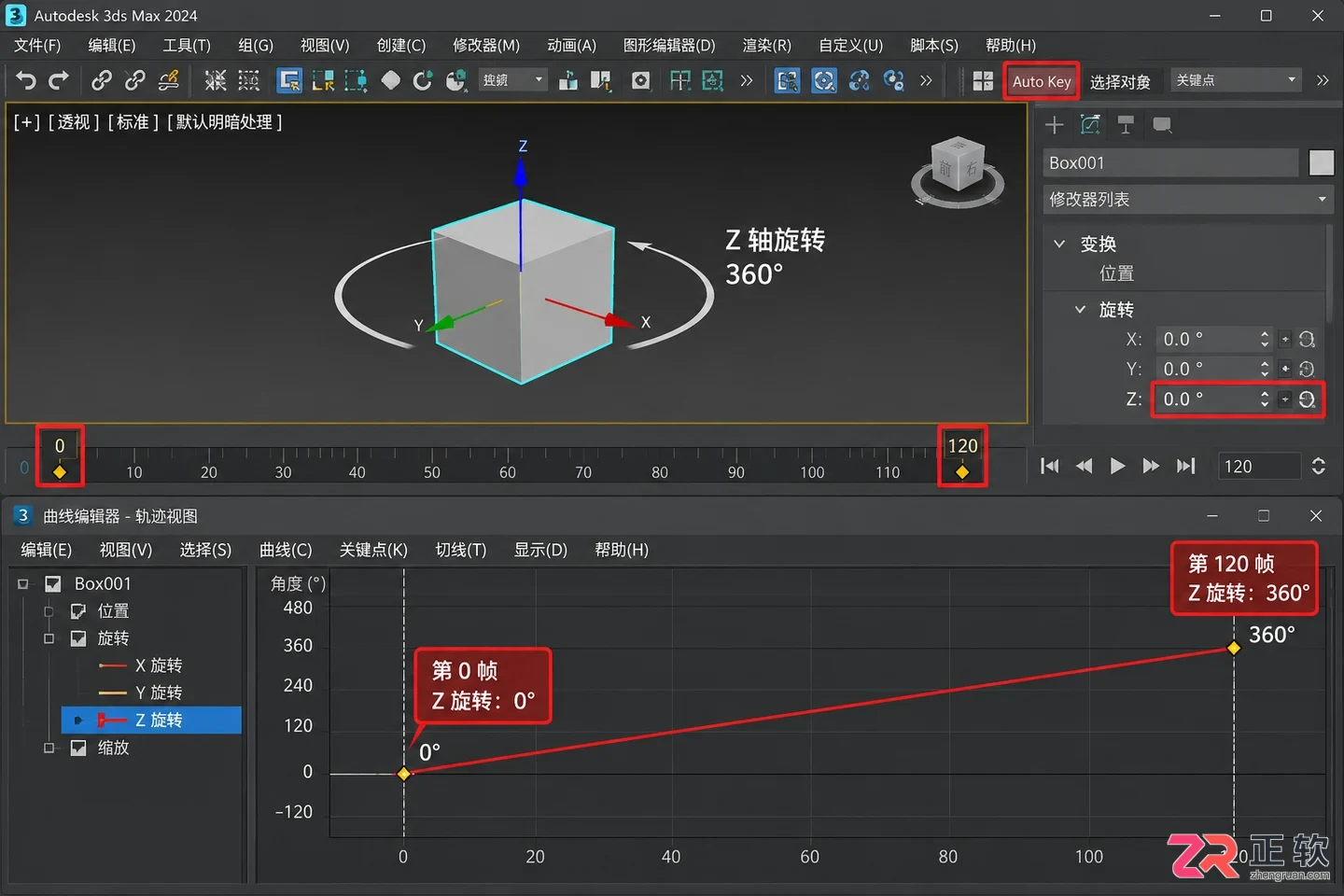Viewport: 1344px width, 896px height.
Task: Open the Create tab in command panel
Action: pyautogui.click(x=1055, y=125)
